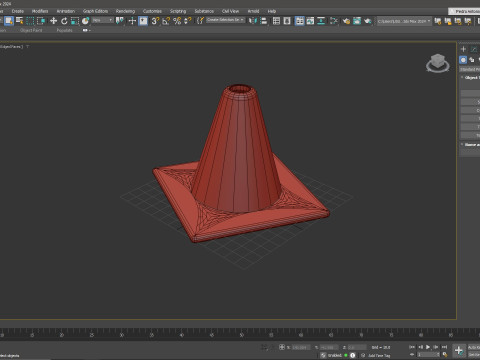Click the Align tool icon
Image resolution: width=480 pixels, height=360 pixels.
(264, 21)
